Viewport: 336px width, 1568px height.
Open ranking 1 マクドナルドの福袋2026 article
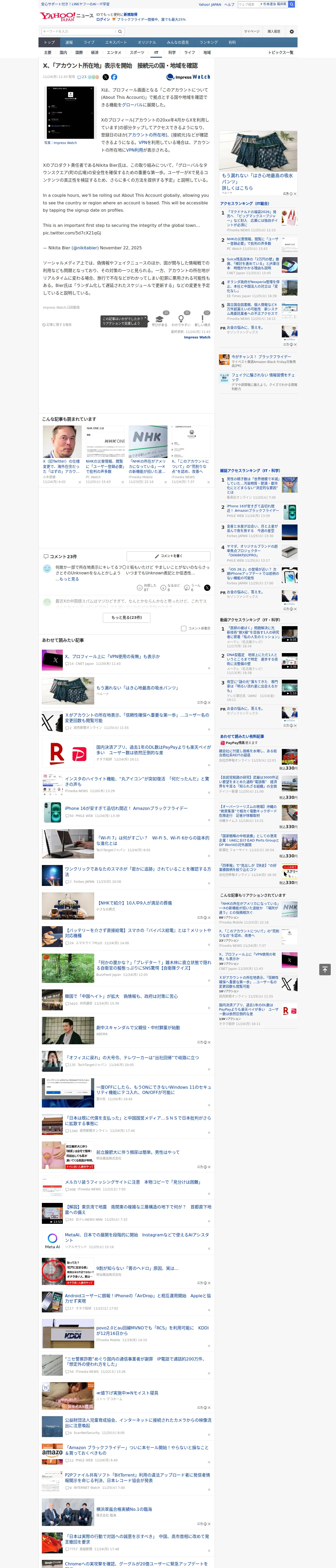[252, 218]
